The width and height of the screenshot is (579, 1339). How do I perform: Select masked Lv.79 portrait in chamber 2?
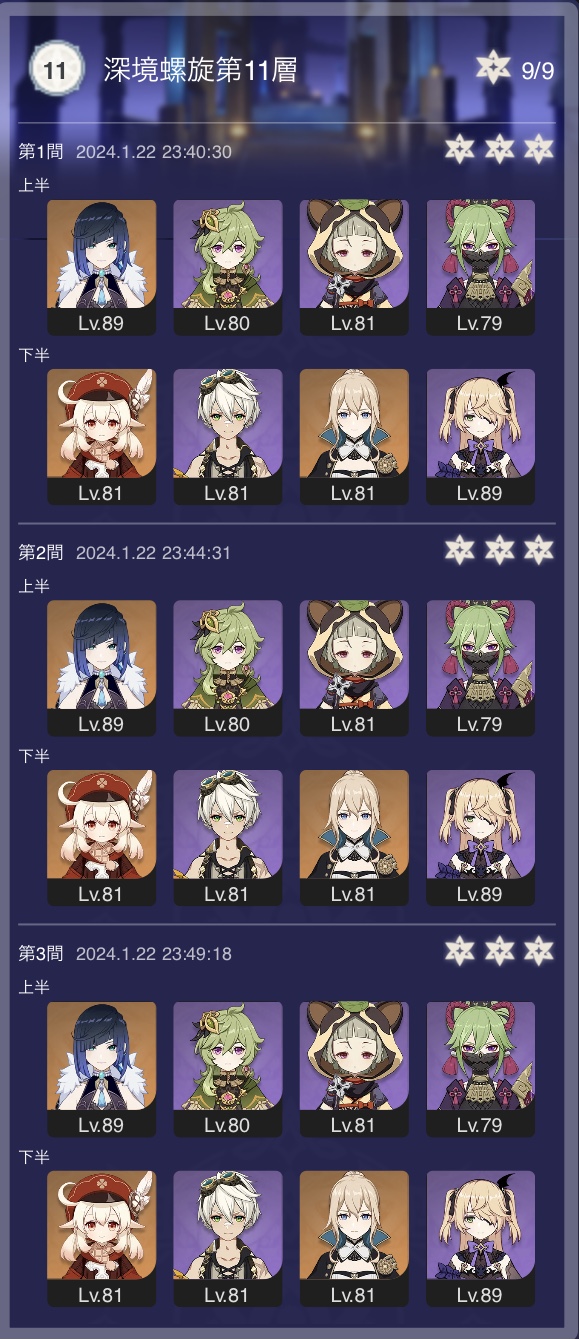[480, 668]
